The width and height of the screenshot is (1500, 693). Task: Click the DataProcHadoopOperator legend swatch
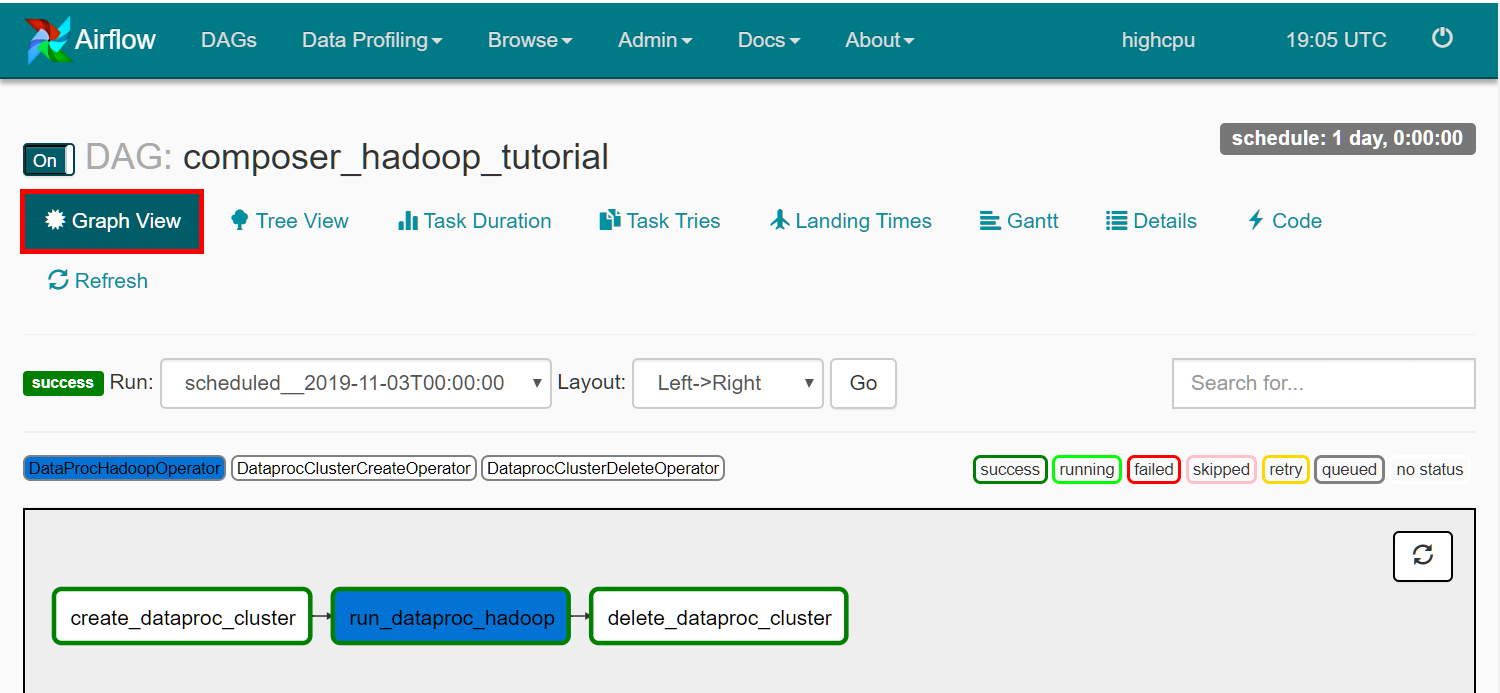[x=125, y=468]
